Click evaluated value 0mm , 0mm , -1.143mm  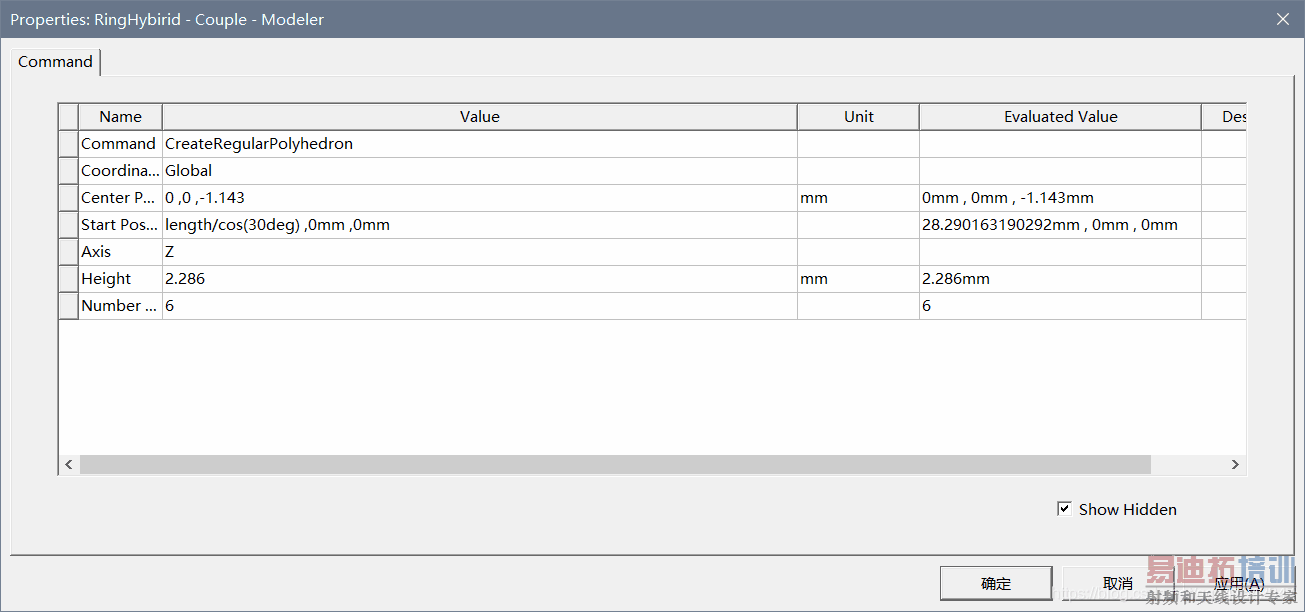(1060, 198)
